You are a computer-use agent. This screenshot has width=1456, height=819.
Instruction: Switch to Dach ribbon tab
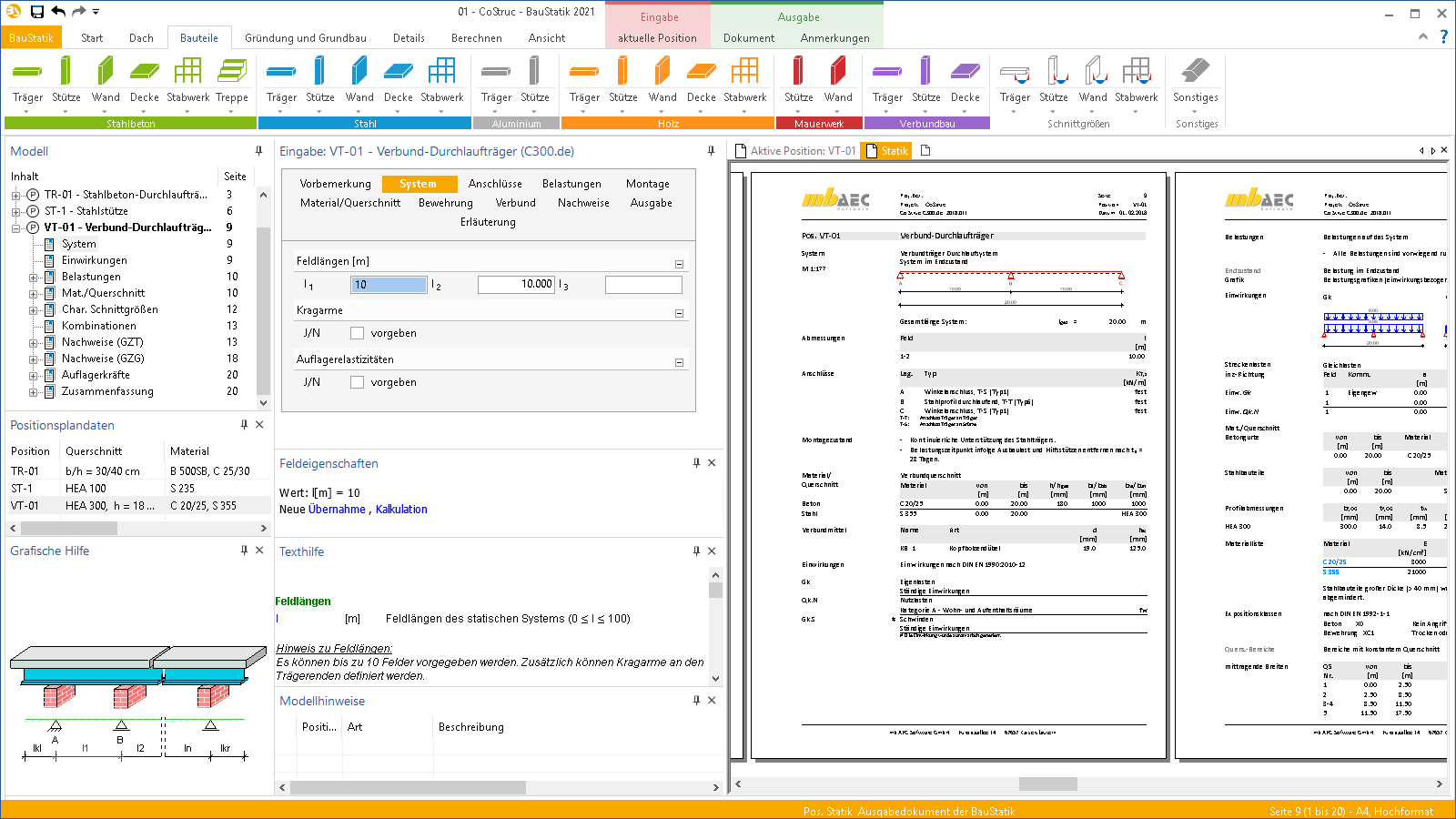tap(141, 38)
